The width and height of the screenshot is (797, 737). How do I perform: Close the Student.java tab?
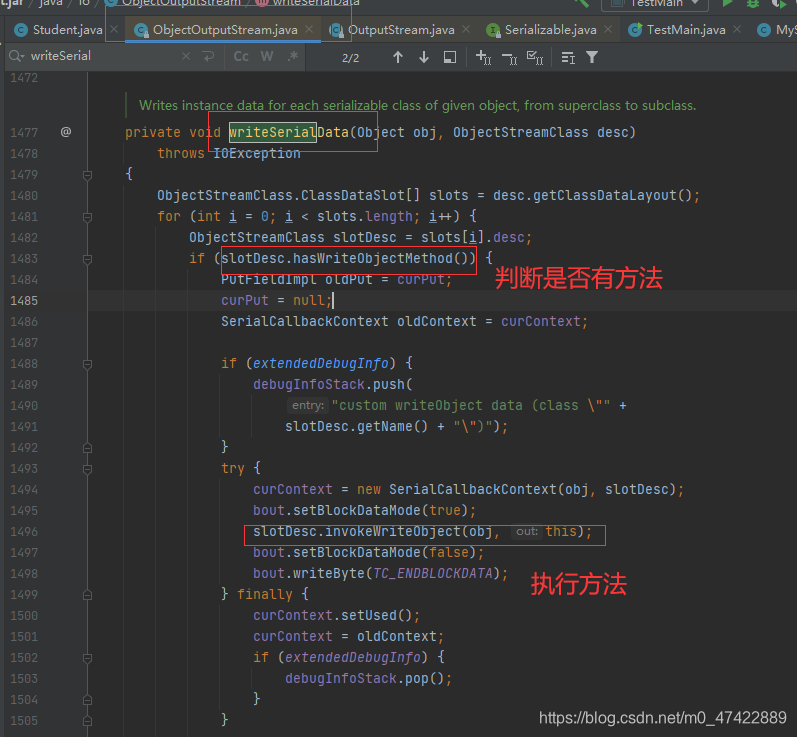[x=114, y=29]
